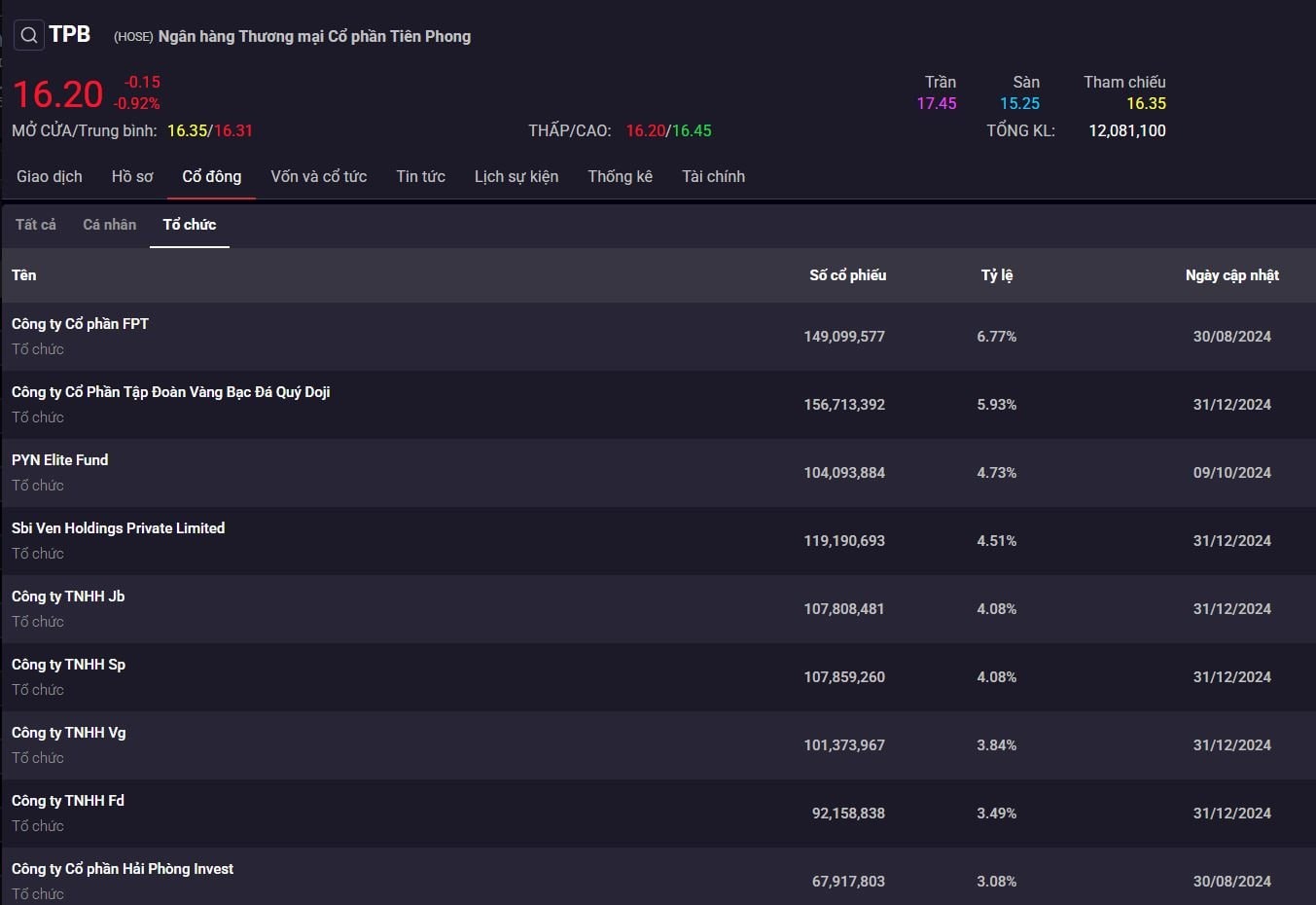The height and width of the screenshot is (905, 1316).
Task: Click share count 92,158,838
Action: [x=848, y=814]
